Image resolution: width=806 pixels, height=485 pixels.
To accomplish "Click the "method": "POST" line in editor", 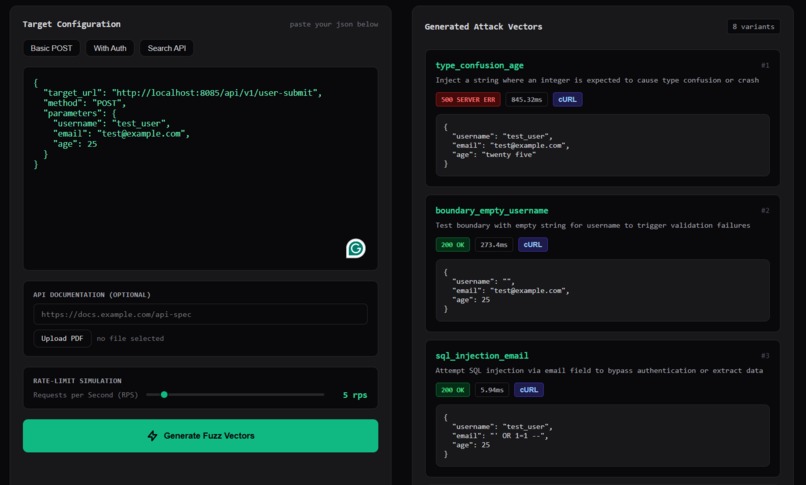I will (85, 103).
